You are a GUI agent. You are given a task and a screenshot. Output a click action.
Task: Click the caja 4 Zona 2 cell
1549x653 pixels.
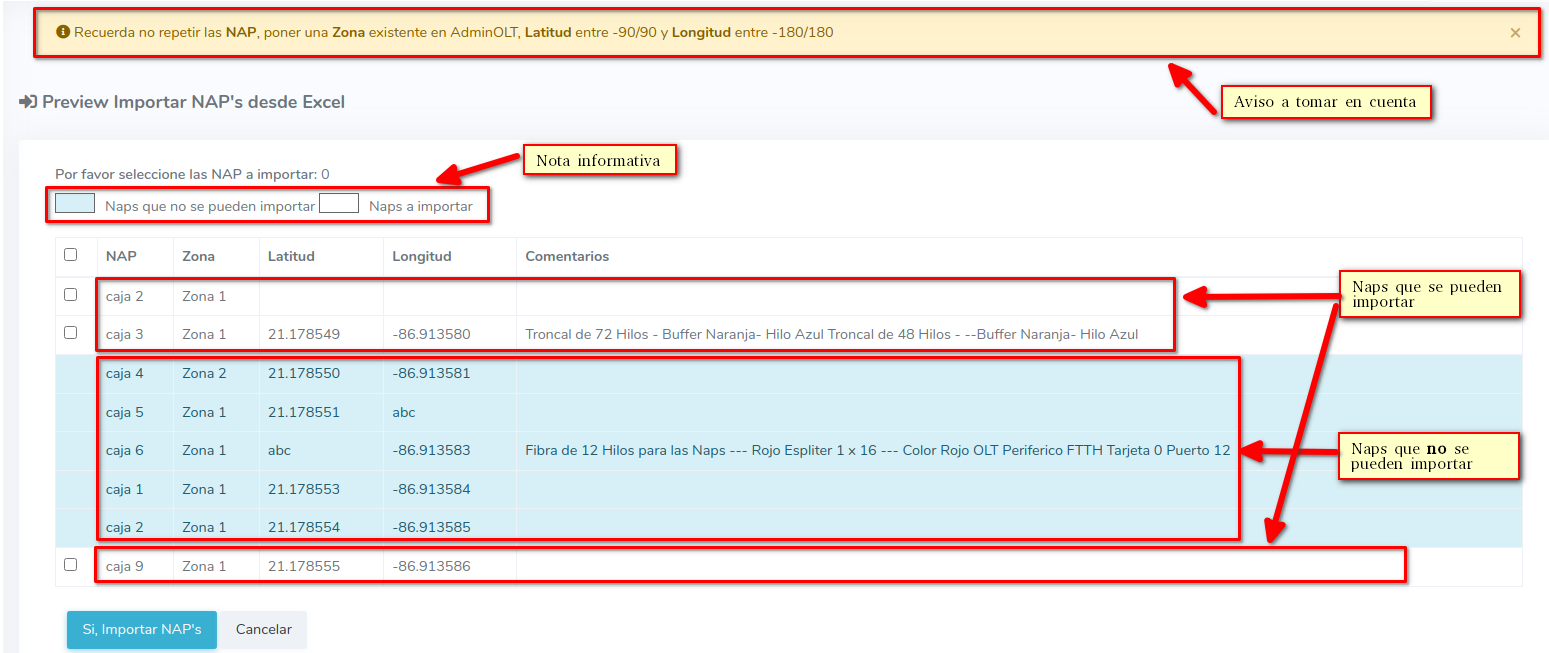click(204, 374)
